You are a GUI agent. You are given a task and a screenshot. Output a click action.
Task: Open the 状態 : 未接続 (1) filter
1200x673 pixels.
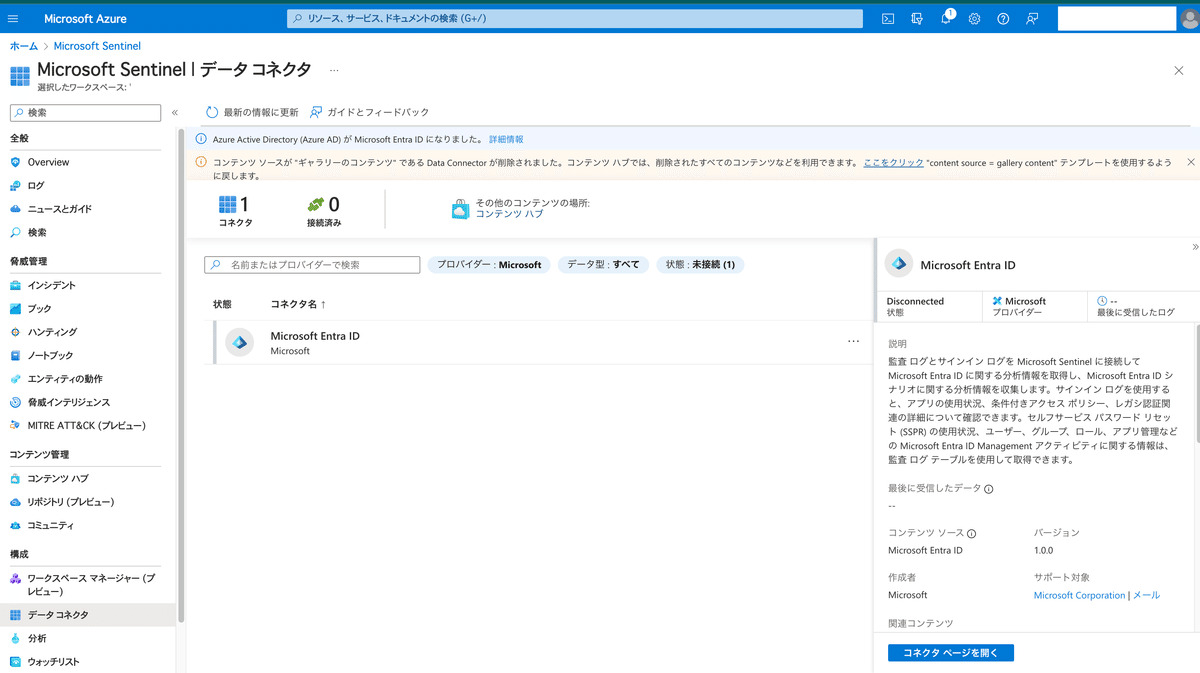700,265
